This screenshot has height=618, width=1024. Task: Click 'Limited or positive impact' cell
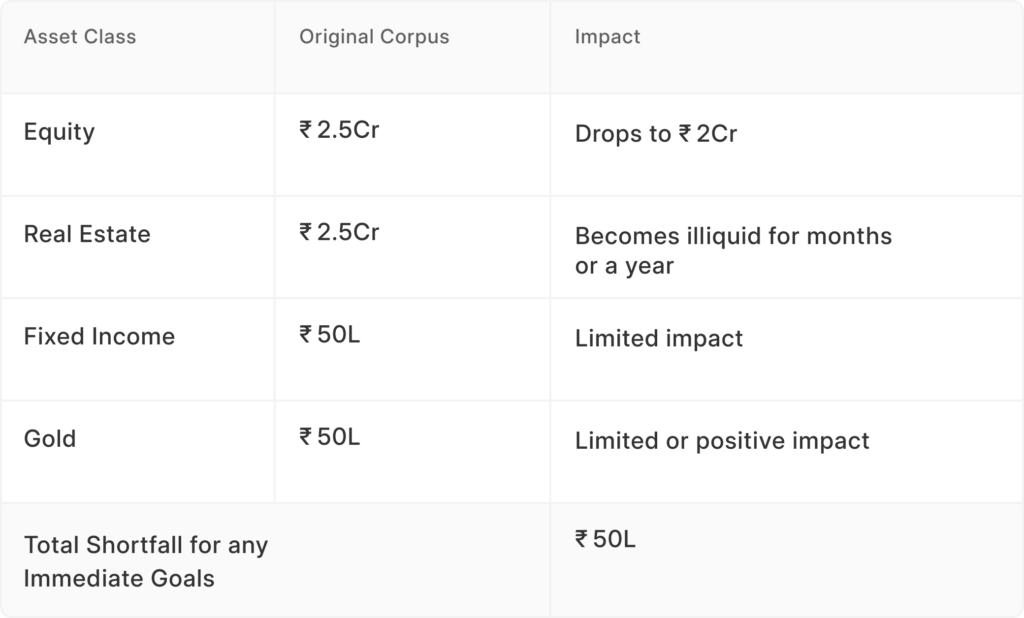(722, 441)
